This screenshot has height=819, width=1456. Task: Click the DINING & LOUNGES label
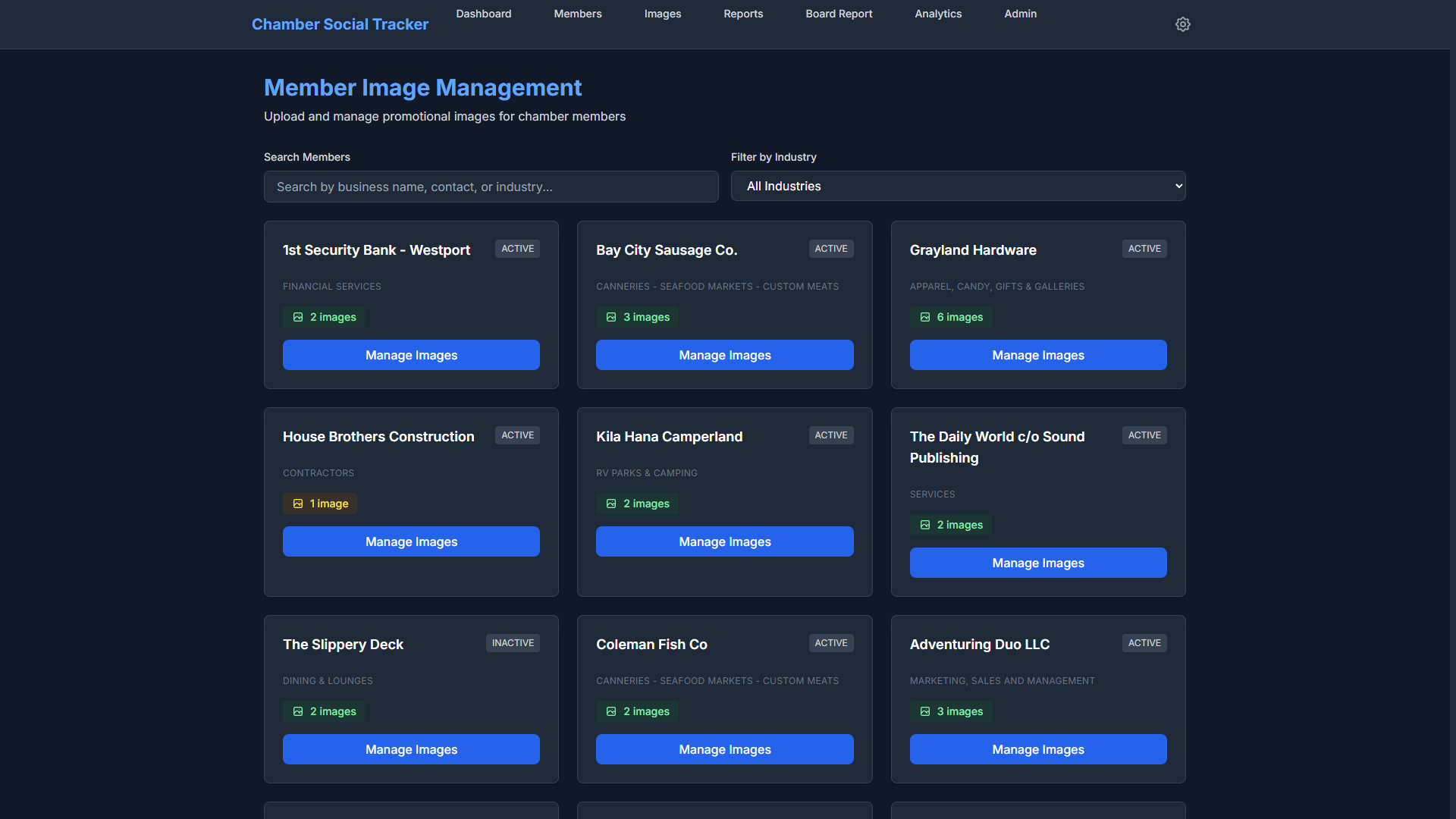pos(328,681)
